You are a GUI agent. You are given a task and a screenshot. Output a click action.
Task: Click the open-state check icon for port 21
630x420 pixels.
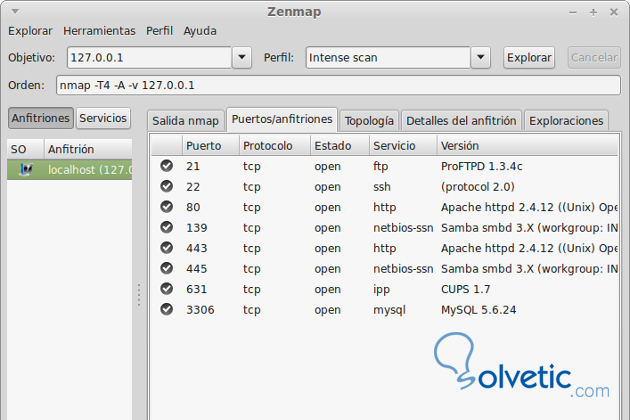pyautogui.click(x=166, y=166)
